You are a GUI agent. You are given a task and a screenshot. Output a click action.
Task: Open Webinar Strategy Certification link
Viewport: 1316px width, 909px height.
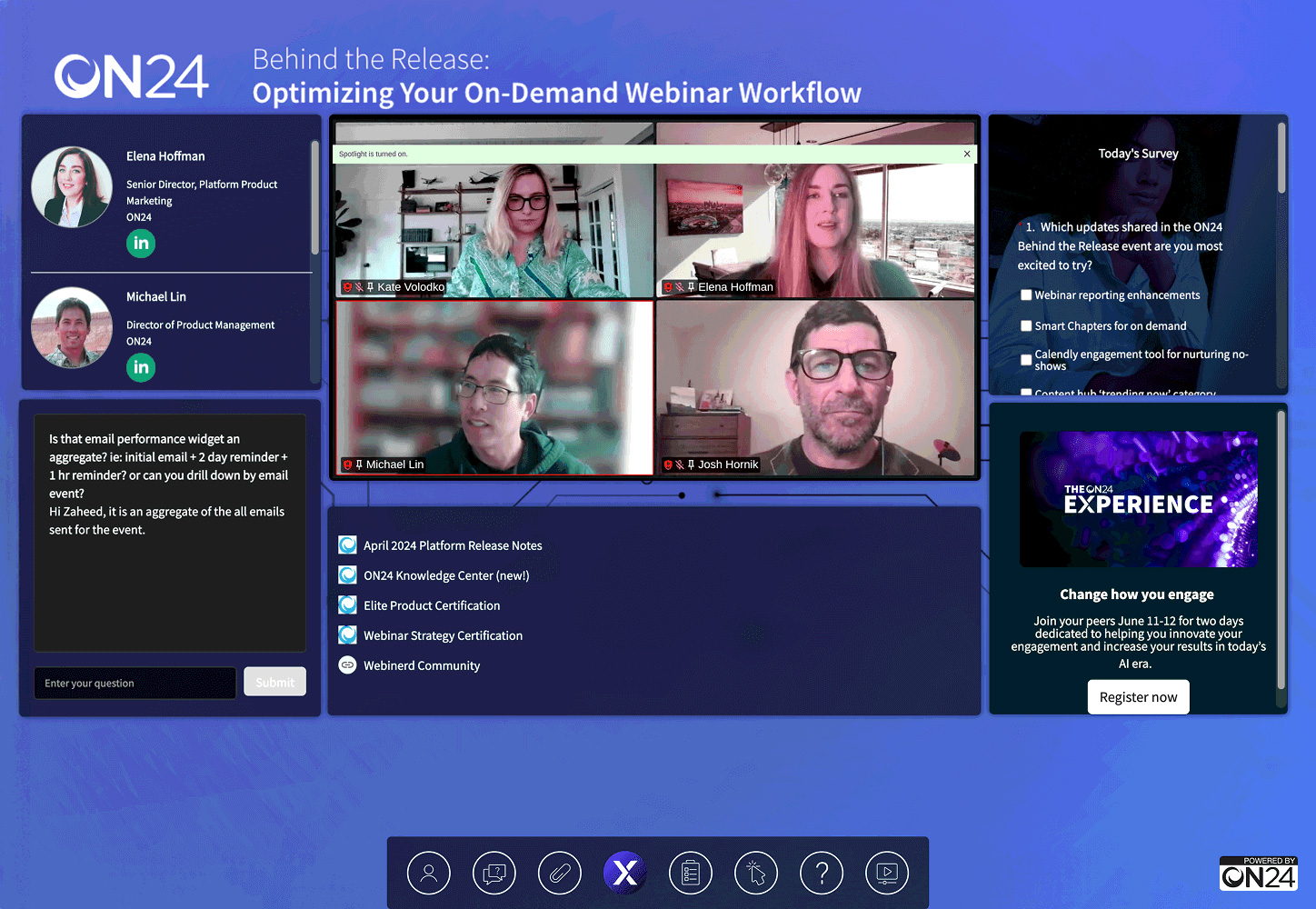click(443, 635)
